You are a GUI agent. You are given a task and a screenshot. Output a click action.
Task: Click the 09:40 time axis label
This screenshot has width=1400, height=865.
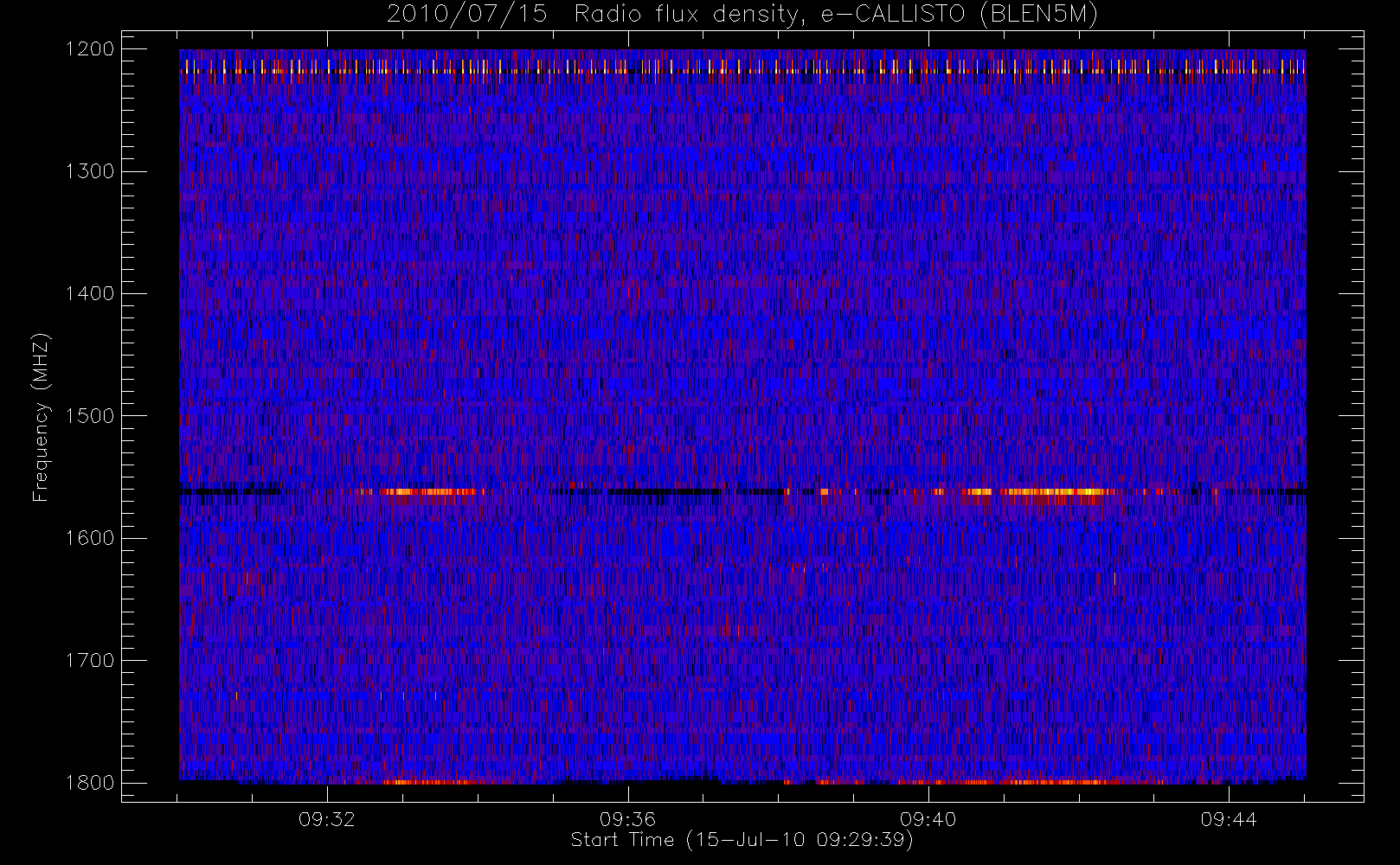tap(928, 819)
